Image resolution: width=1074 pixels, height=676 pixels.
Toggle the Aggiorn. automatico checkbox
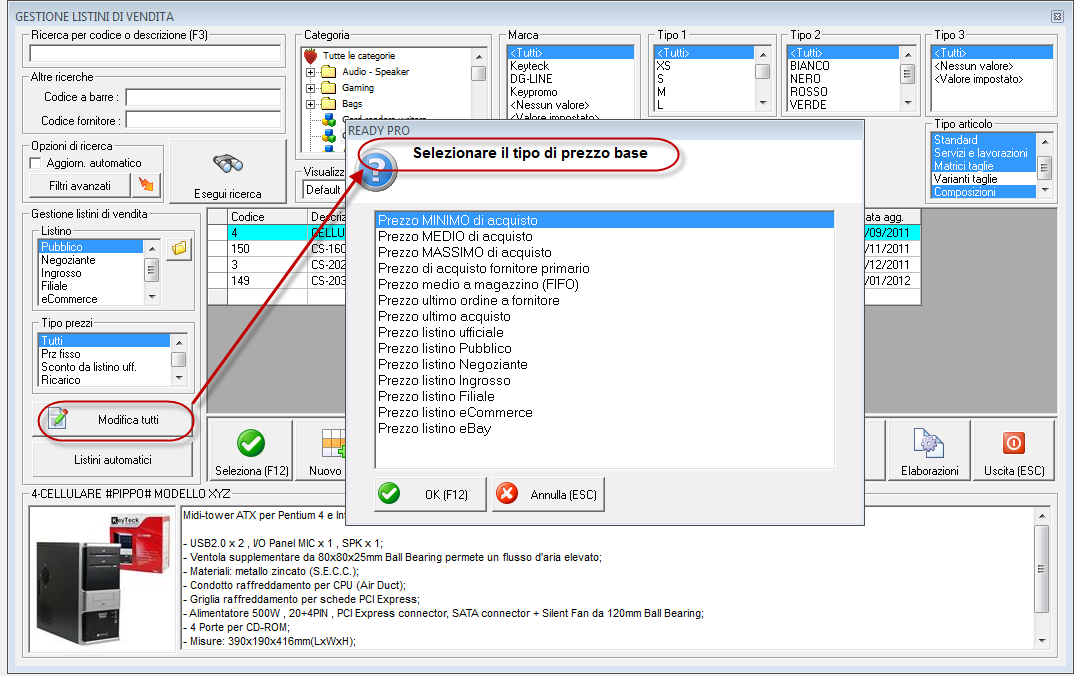click(x=36, y=163)
